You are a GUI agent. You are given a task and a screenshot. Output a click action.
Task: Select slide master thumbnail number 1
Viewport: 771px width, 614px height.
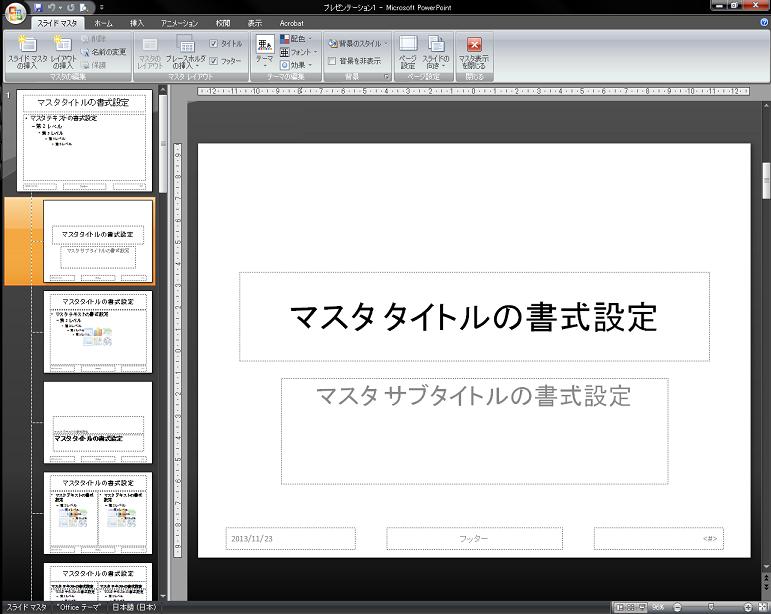pyautogui.click(x=85, y=140)
